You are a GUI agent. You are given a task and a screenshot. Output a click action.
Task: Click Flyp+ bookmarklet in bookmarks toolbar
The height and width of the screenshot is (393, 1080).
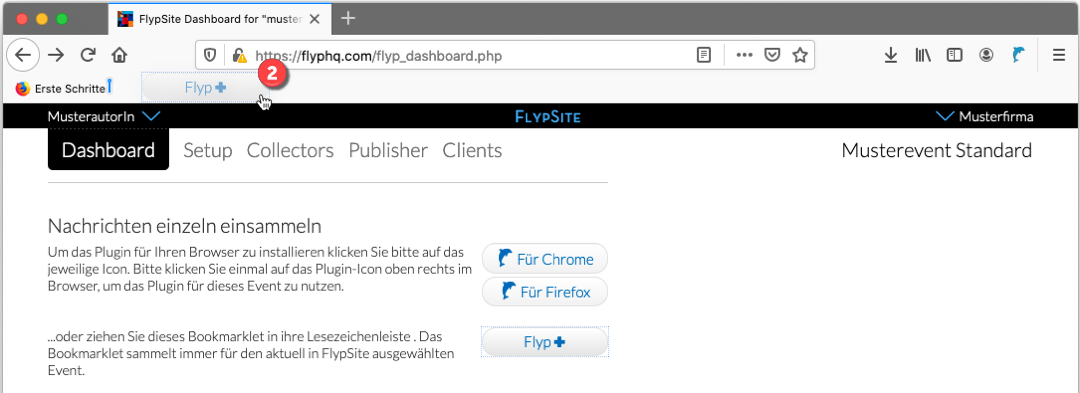(x=205, y=88)
